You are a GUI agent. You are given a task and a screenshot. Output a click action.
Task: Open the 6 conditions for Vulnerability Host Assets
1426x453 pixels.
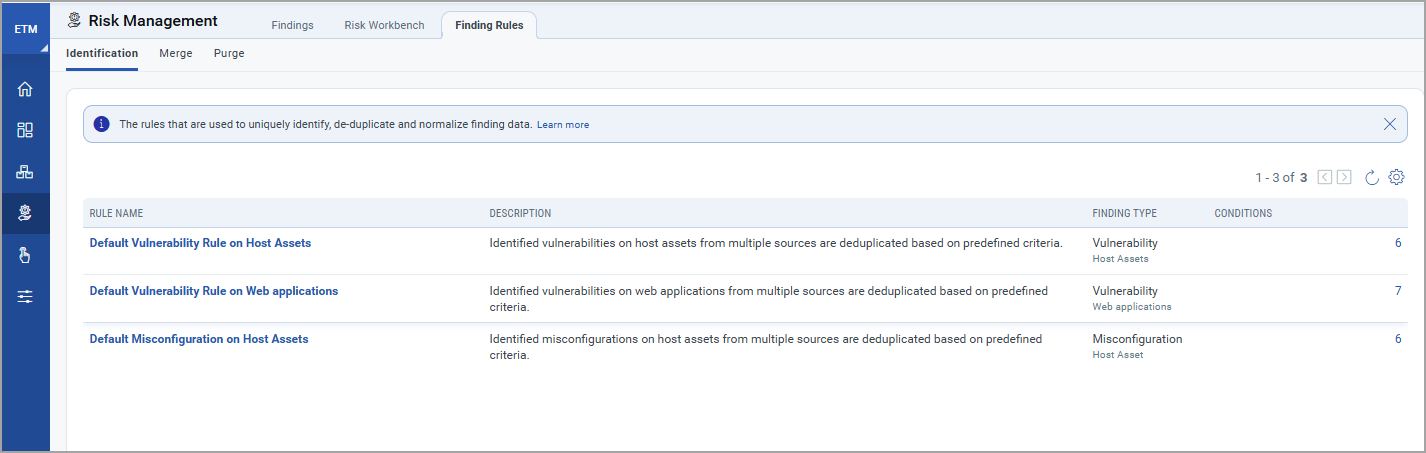click(1398, 243)
